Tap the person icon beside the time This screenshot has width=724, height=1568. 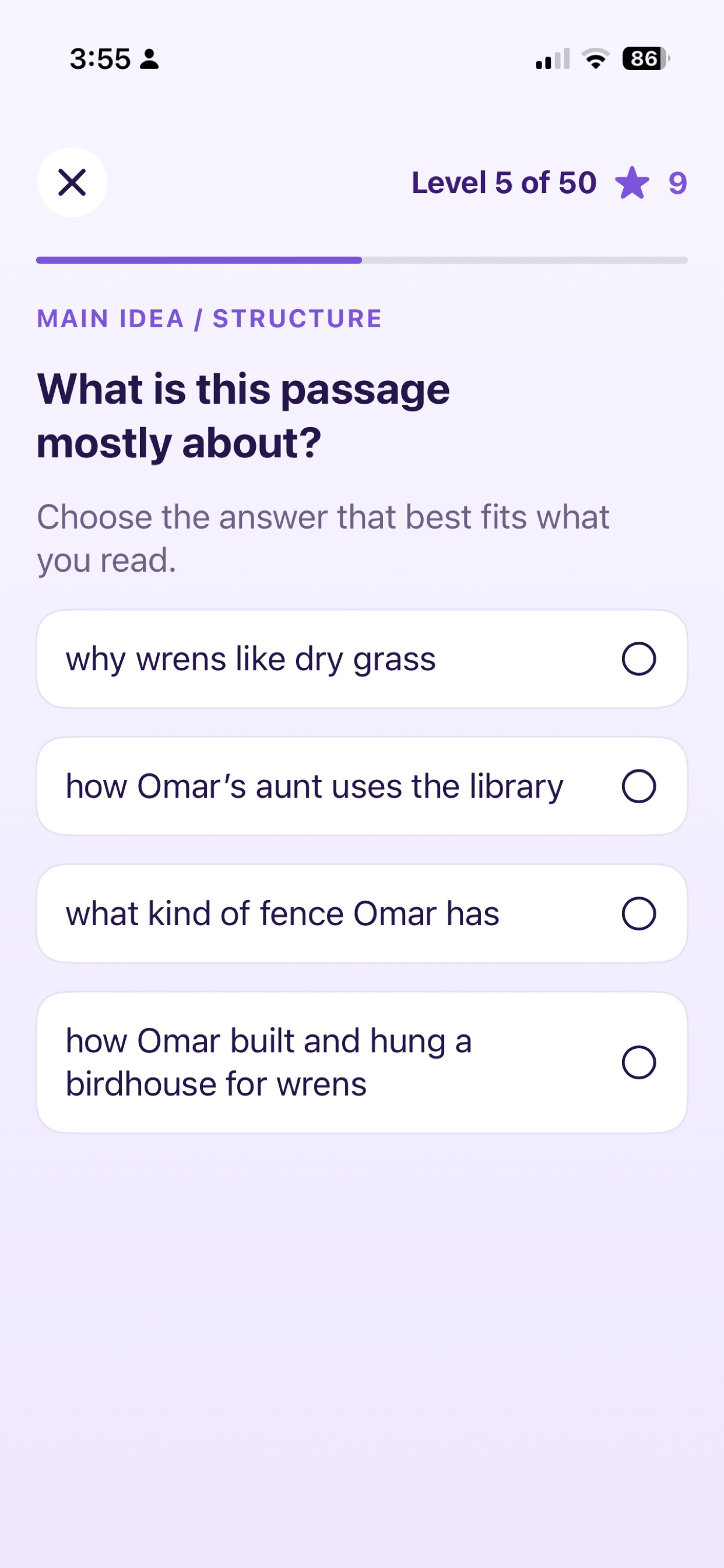[x=149, y=59]
